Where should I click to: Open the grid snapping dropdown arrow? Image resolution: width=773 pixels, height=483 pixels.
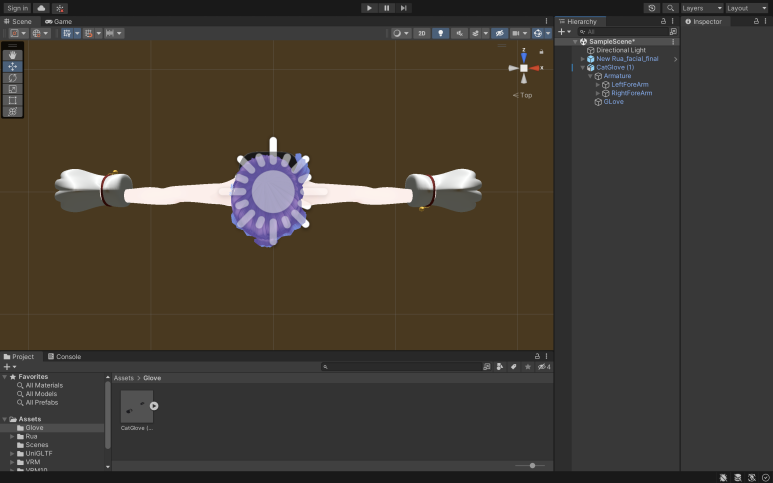tap(77, 33)
